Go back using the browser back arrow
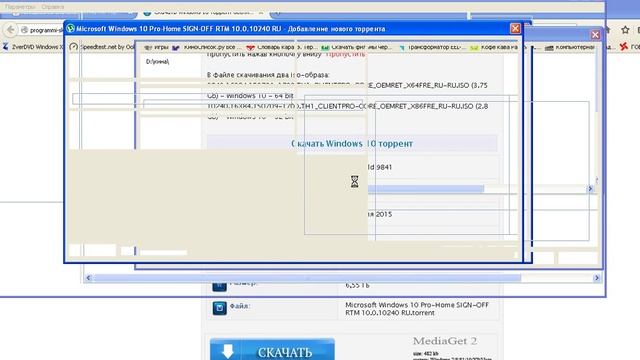 pos(11,29)
